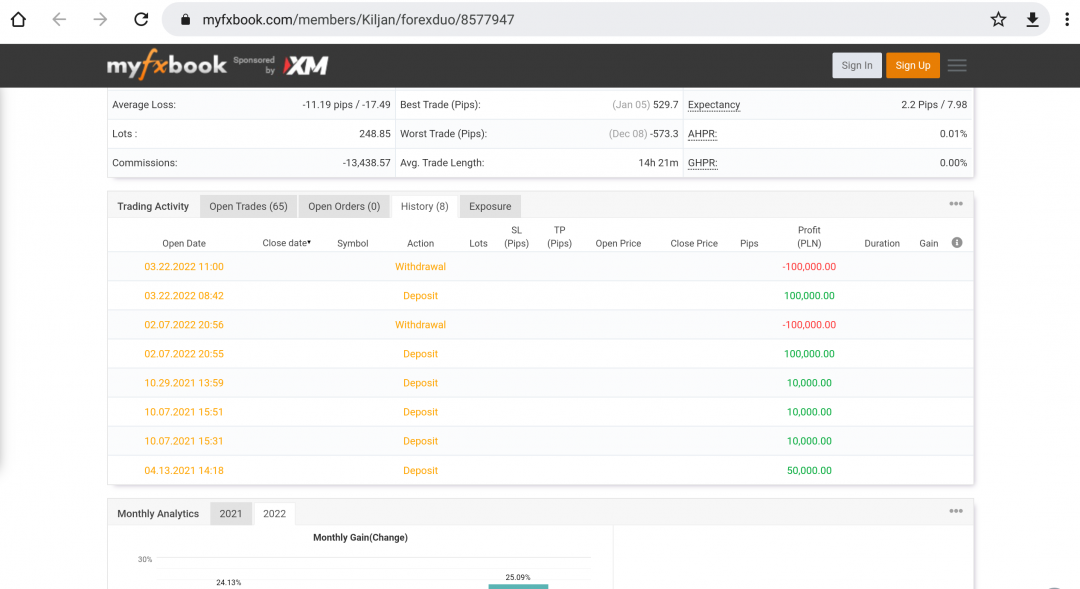
Task: Click the download arrow icon
Action: [x=1033, y=19]
